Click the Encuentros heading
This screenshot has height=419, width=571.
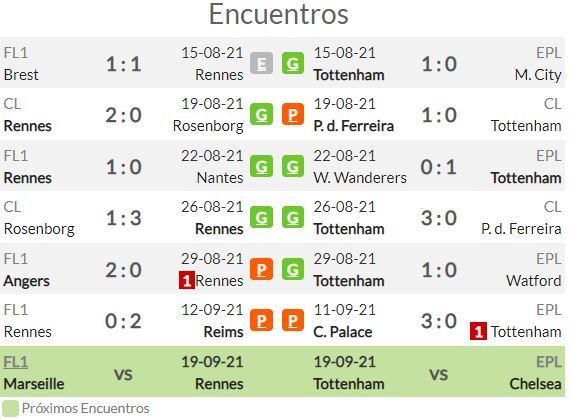click(x=279, y=15)
